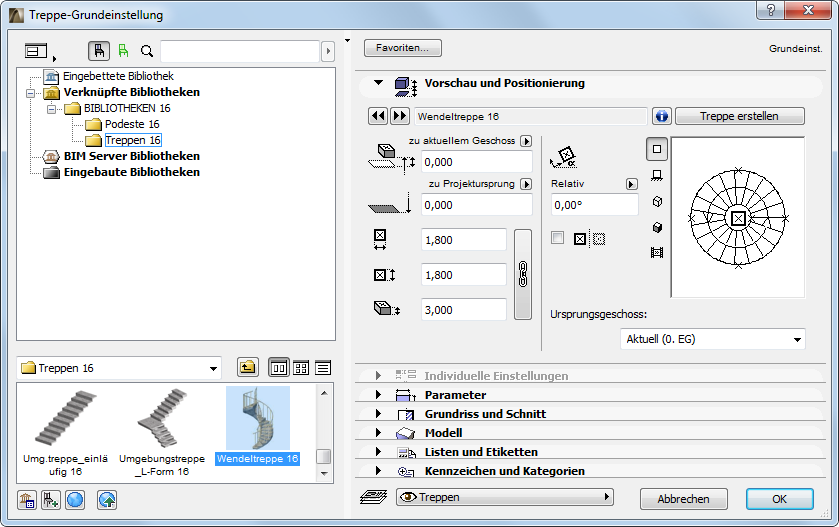This screenshot has width=839, height=527.
Task: Select the Treppen 16 tree folder
Action: 133,140
